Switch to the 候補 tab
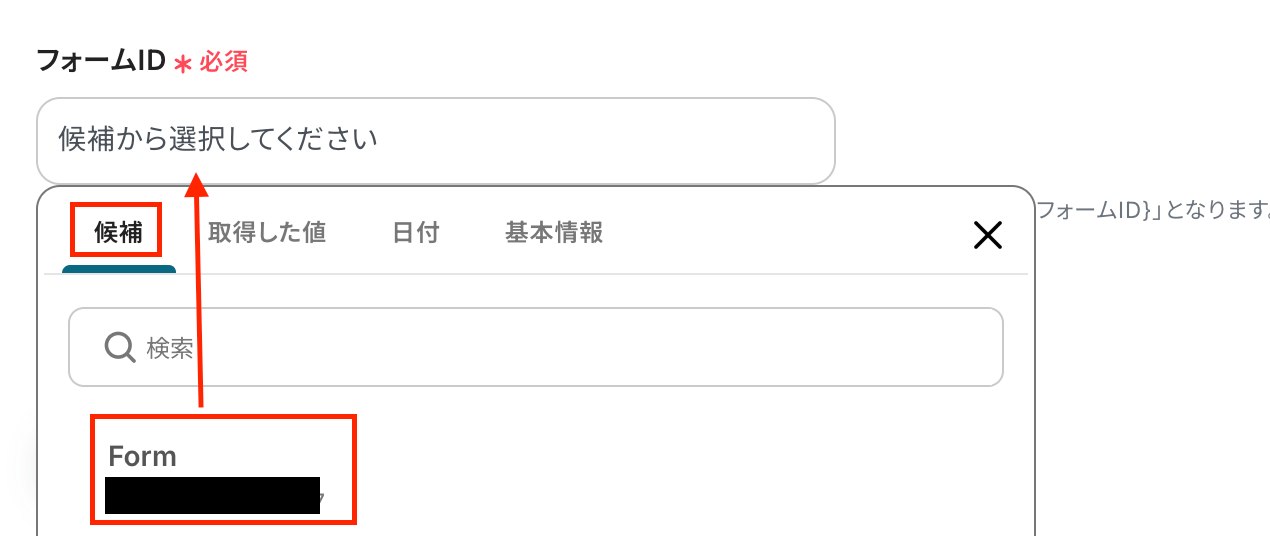The height and width of the screenshot is (536, 1270). point(118,234)
